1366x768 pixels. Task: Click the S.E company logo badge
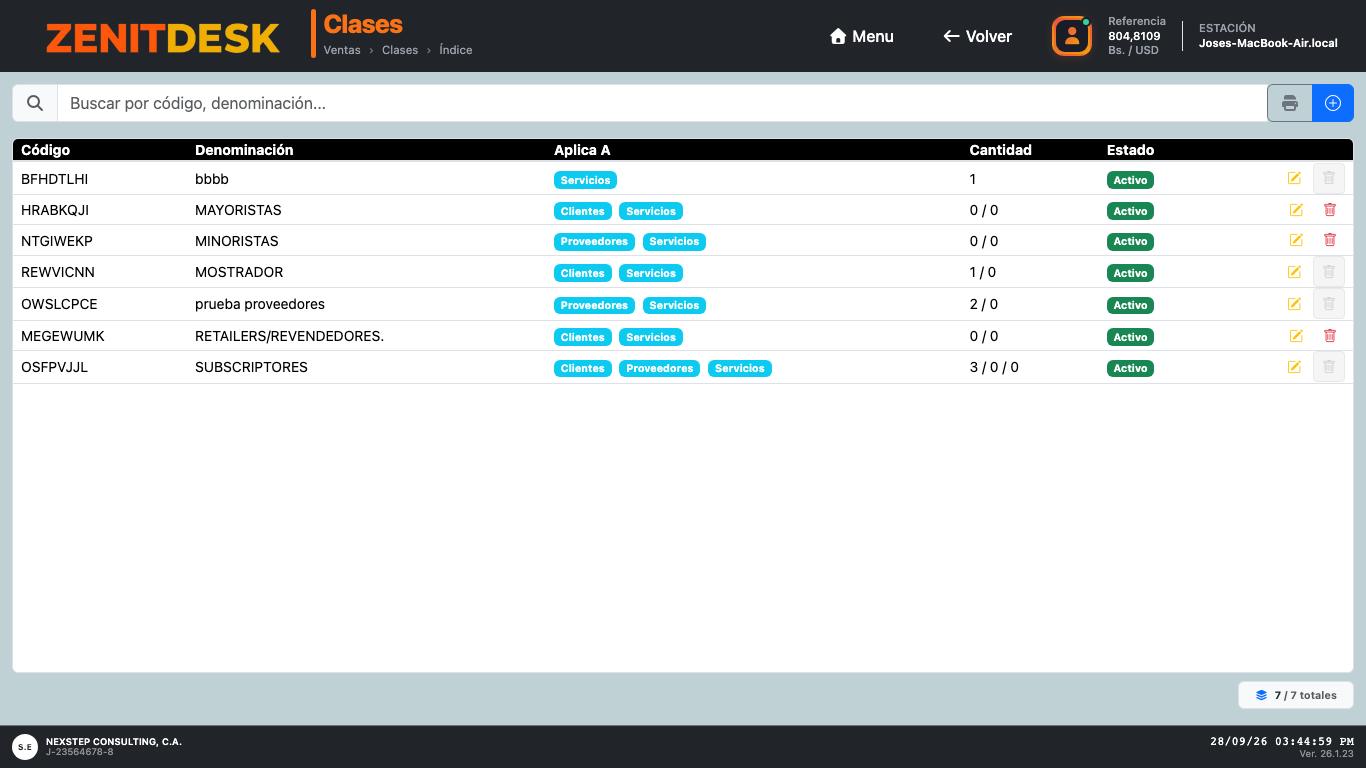(x=25, y=746)
